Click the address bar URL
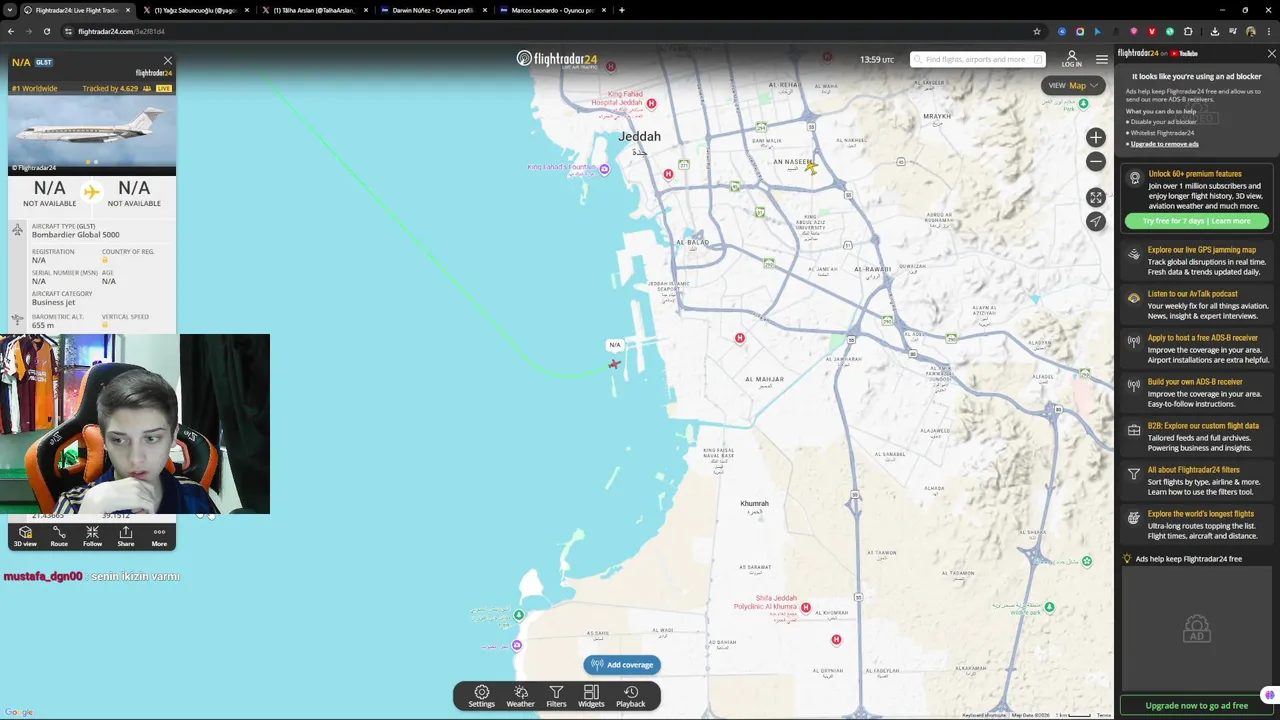This screenshot has width=1280, height=720. [121, 31]
